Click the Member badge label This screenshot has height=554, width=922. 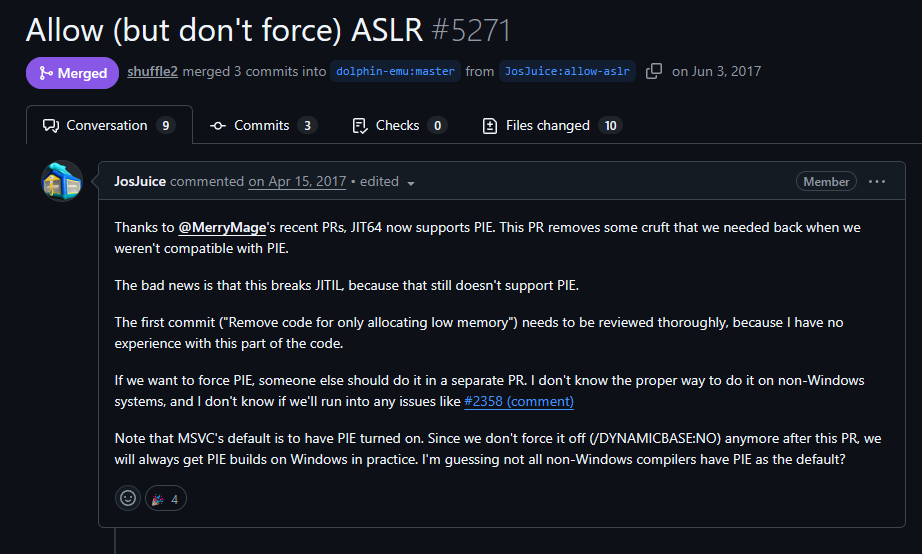coord(826,182)
